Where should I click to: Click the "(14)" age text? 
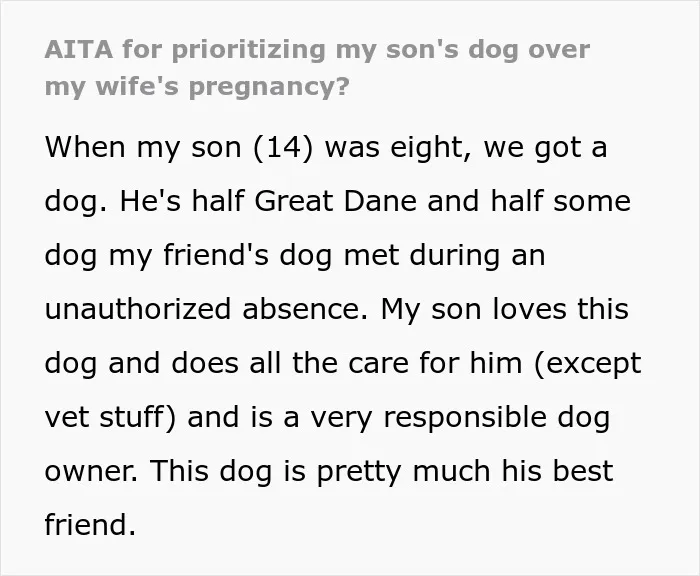pyautogui.click(x=283, y=147)
